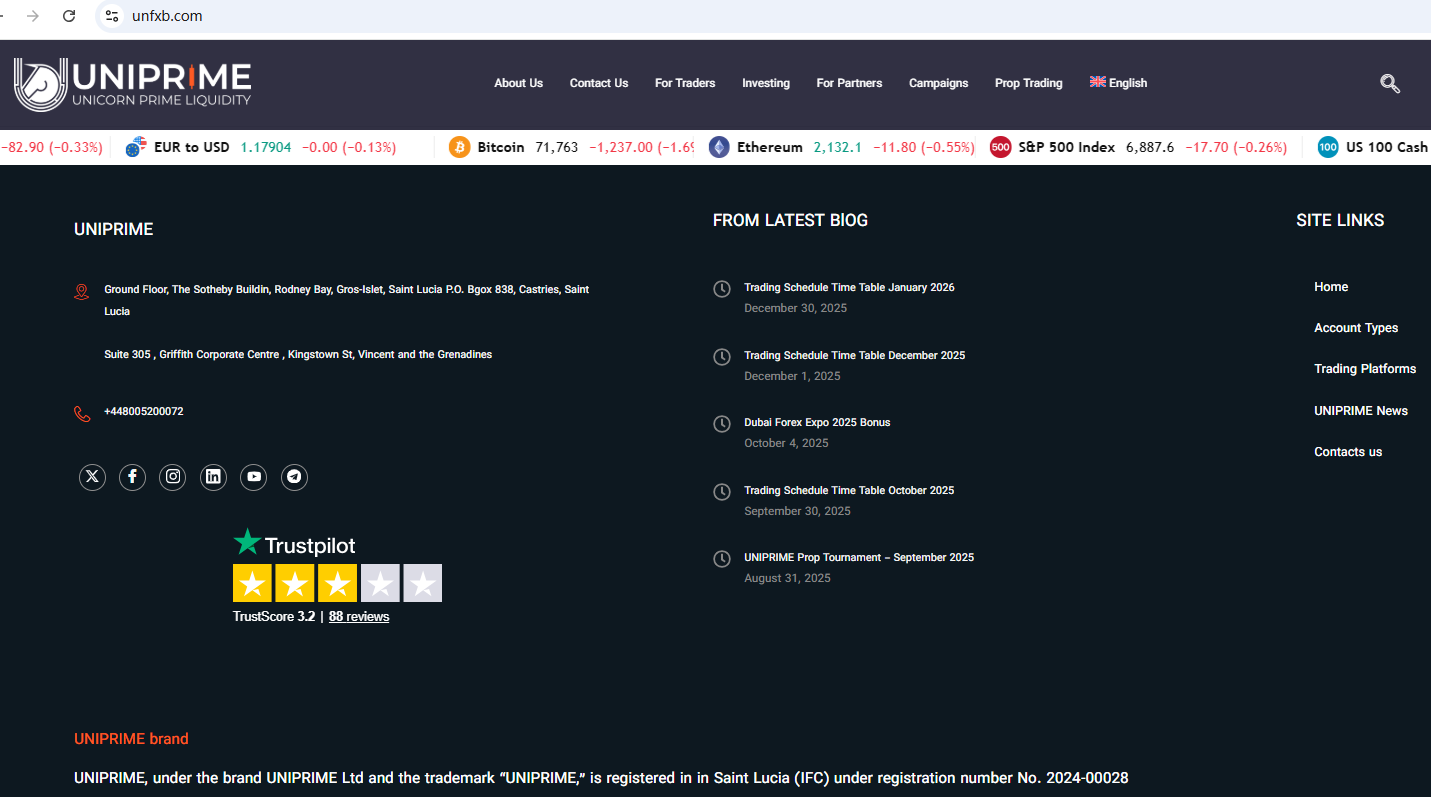Open Trading Schedule Time Table December 2025 post
This screenshot has width=1431, height=797.
pos(855,356)
